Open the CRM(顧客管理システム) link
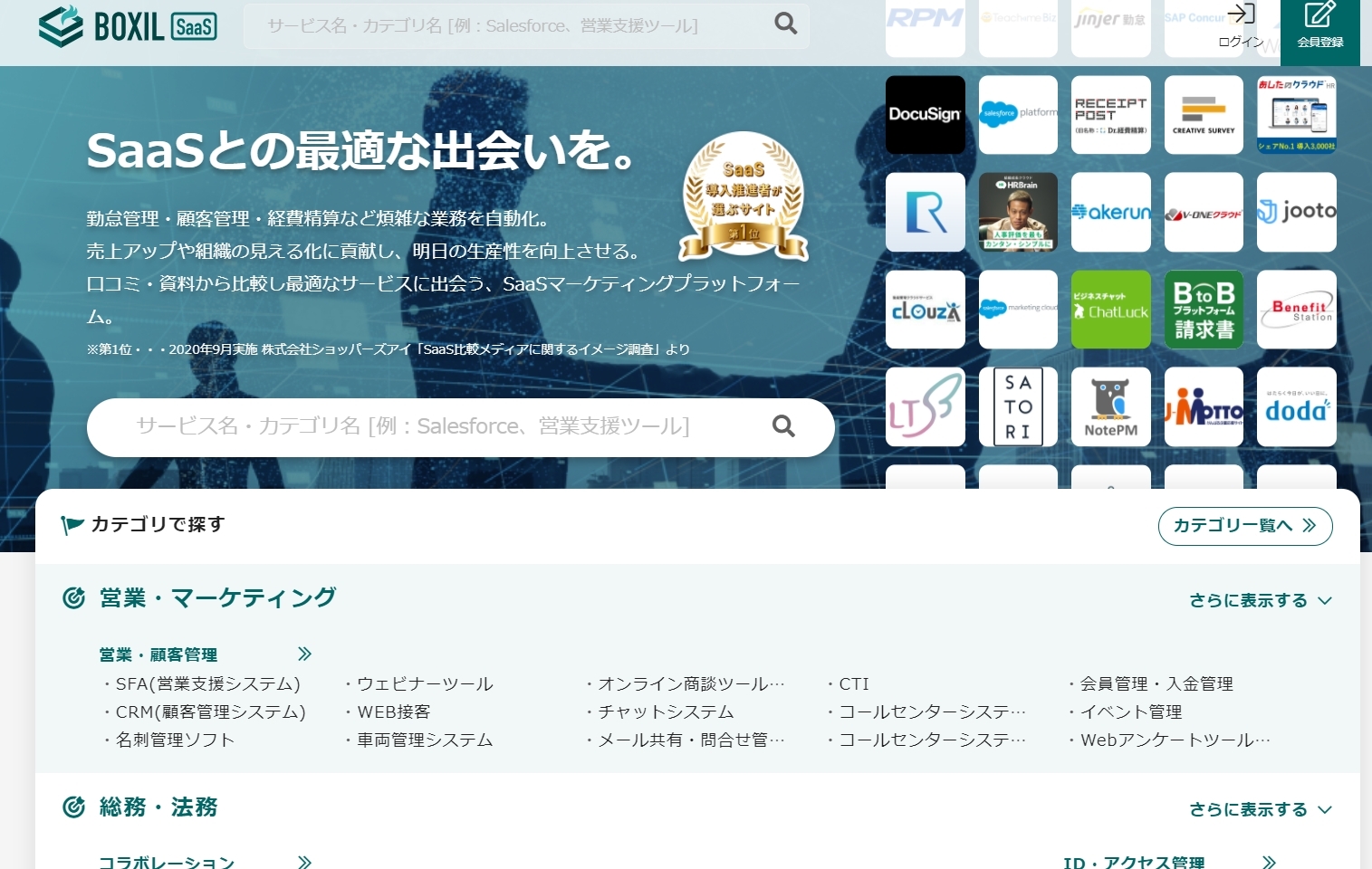 pyautogui.click(x=210, y=711)
